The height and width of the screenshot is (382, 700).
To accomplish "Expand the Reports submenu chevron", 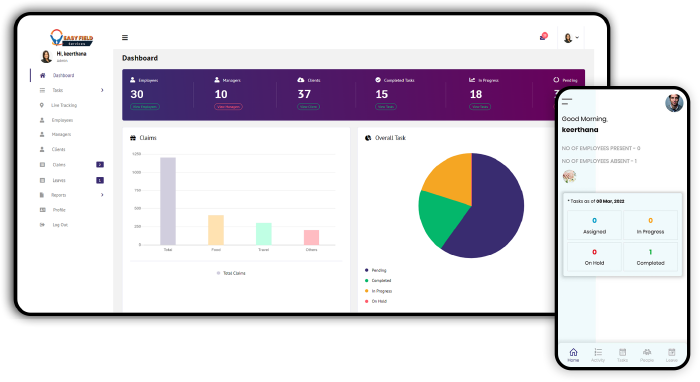I will 102,195.
